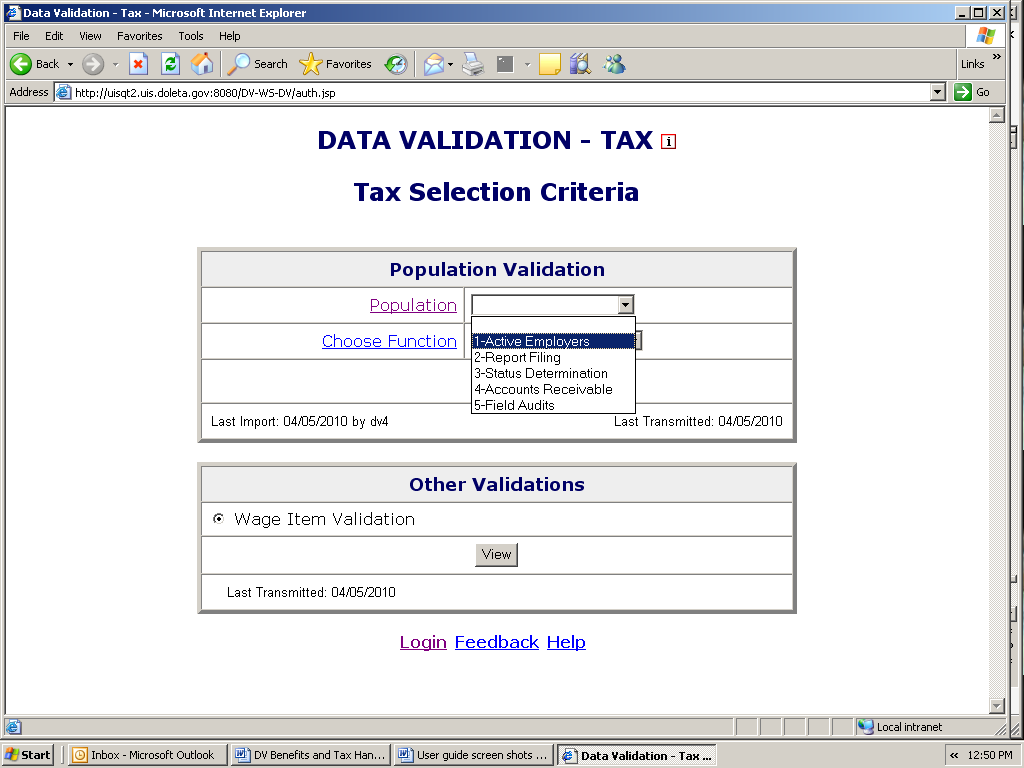Expand the Mail button dropdown arrow
The image size is (1024, 768).
click(x=451, y=64)
